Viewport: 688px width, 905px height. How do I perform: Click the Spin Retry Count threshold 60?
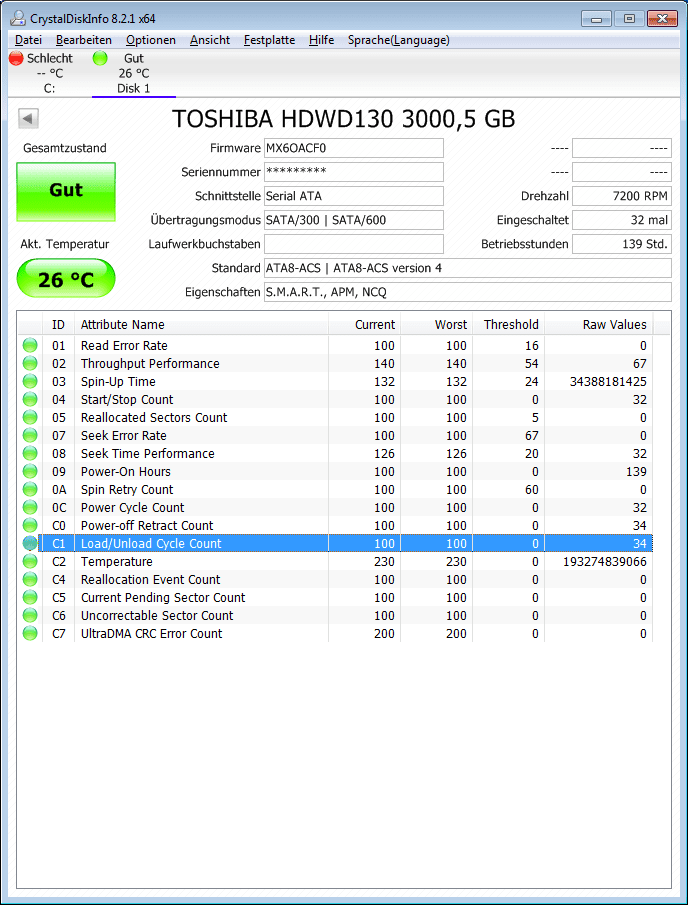coord(532,489)
